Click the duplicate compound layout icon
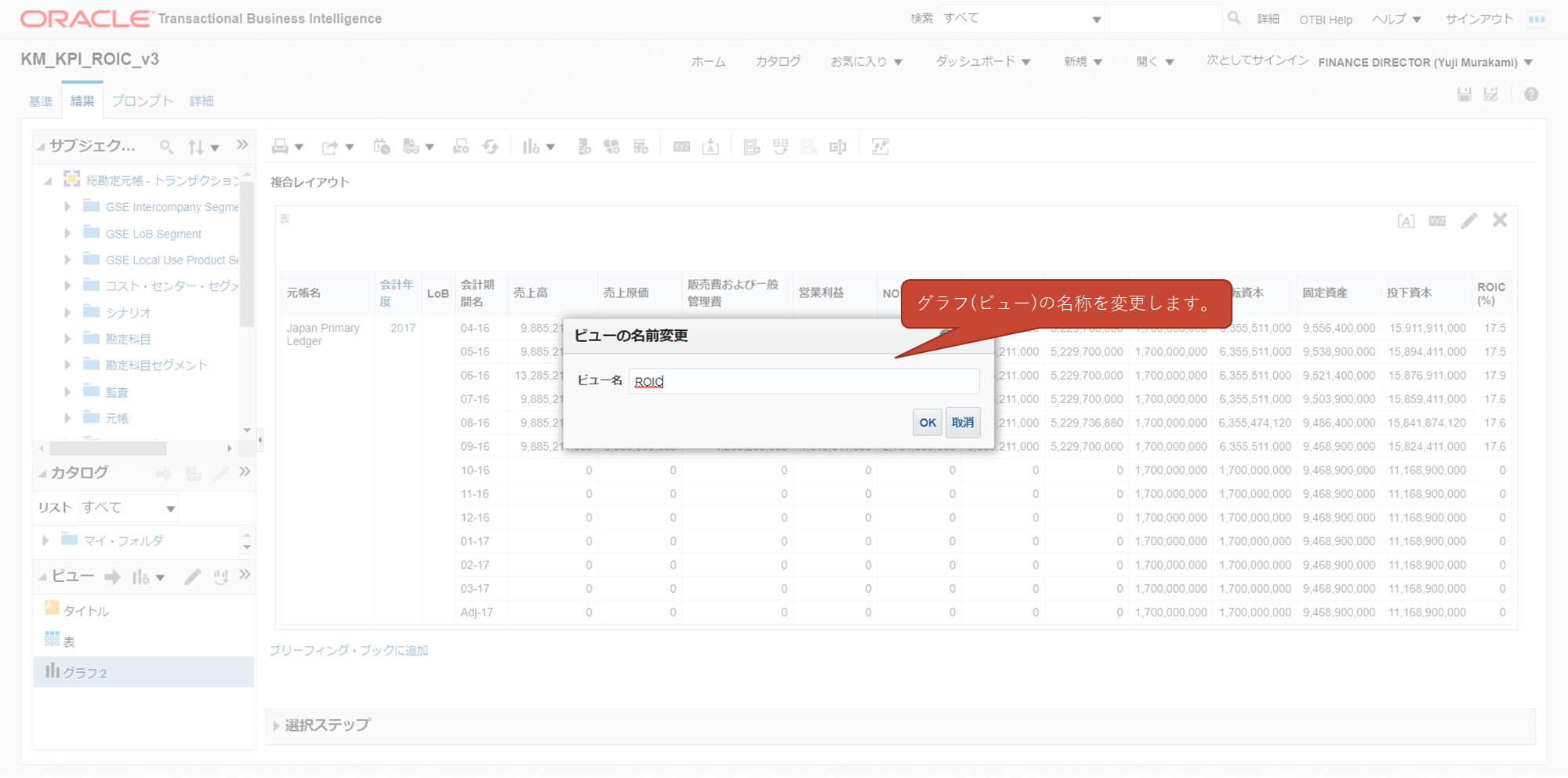 click(781, 147)
